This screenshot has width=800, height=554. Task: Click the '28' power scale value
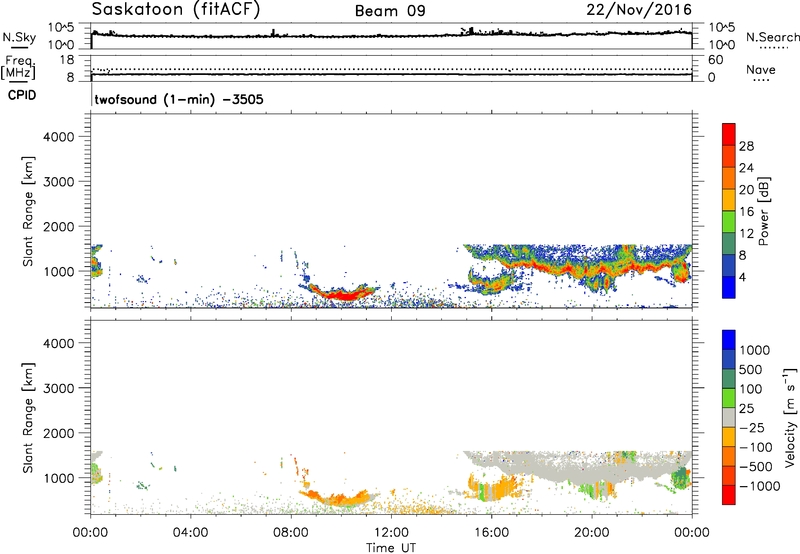[x=746, y=146]
